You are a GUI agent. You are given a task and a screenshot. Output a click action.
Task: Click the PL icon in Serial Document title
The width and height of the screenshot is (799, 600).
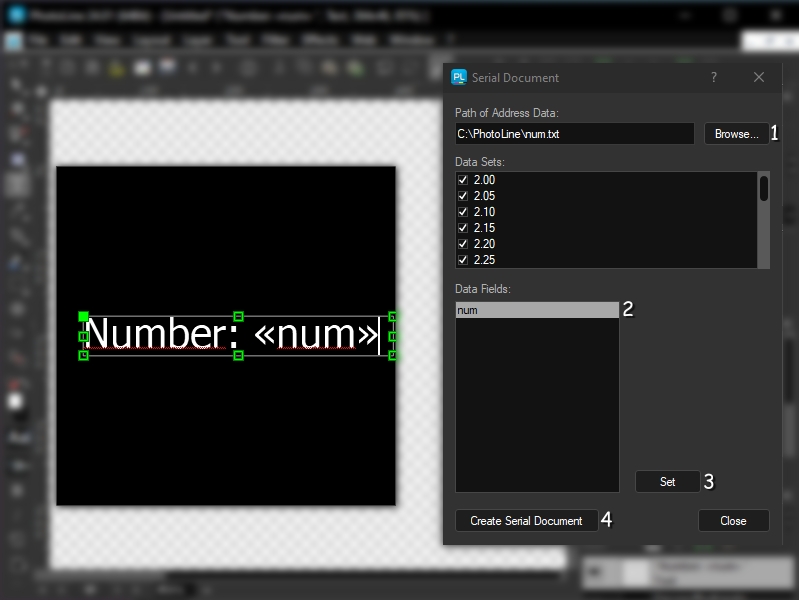click(x=459, y=77)
